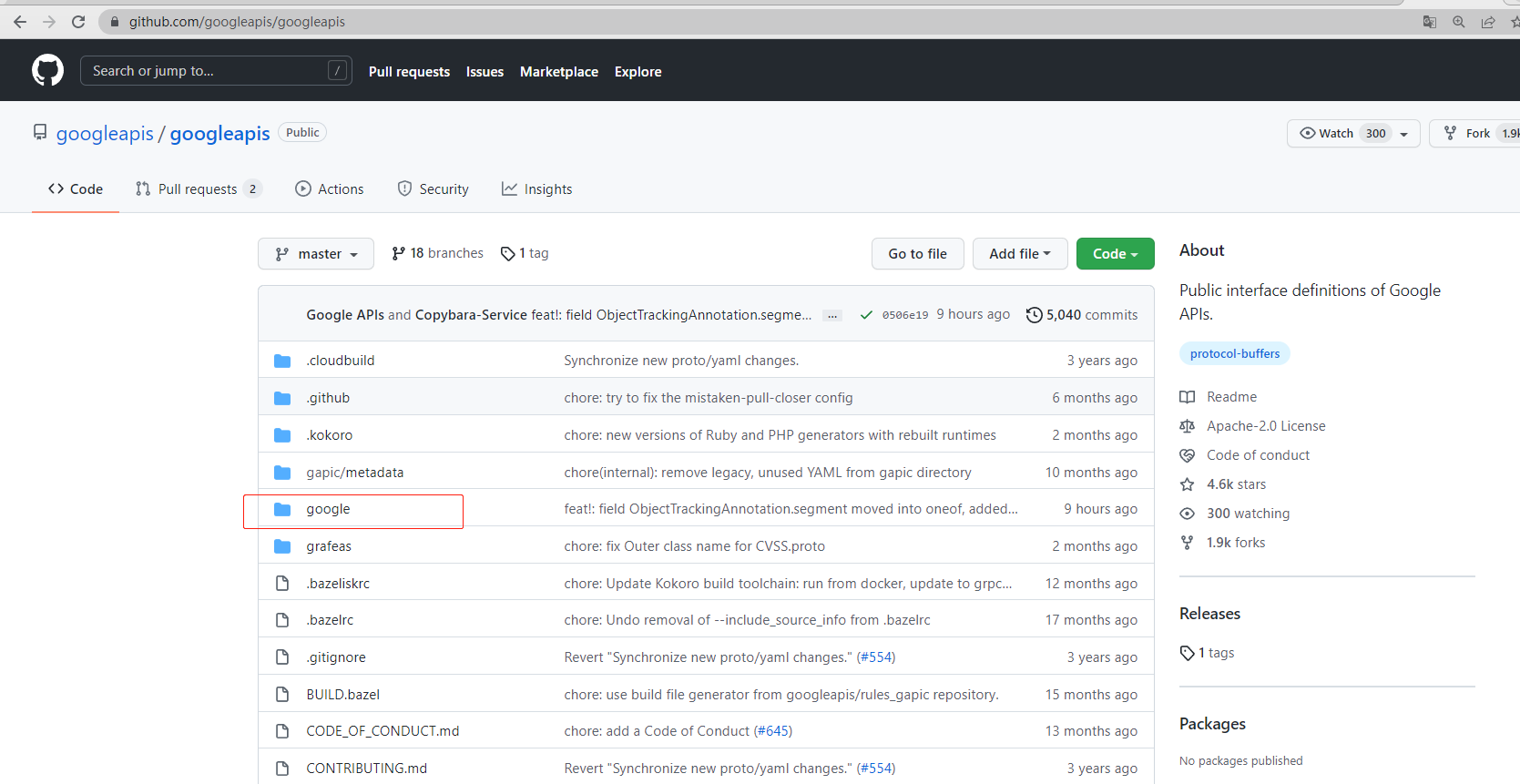The image size is (1520, 784).
Task: Click the .github folder icon
Action: (x=282, y=398)
